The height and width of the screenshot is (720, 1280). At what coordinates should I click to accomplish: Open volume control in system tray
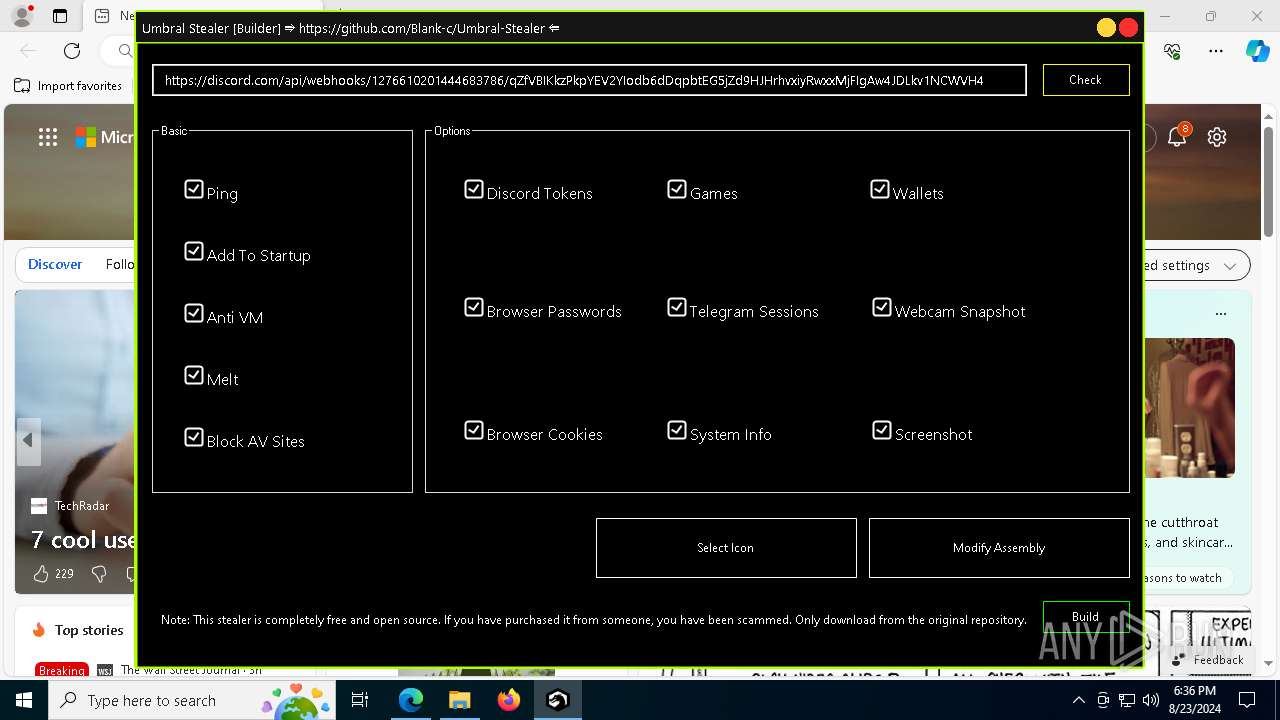[x=1150, y=700]
